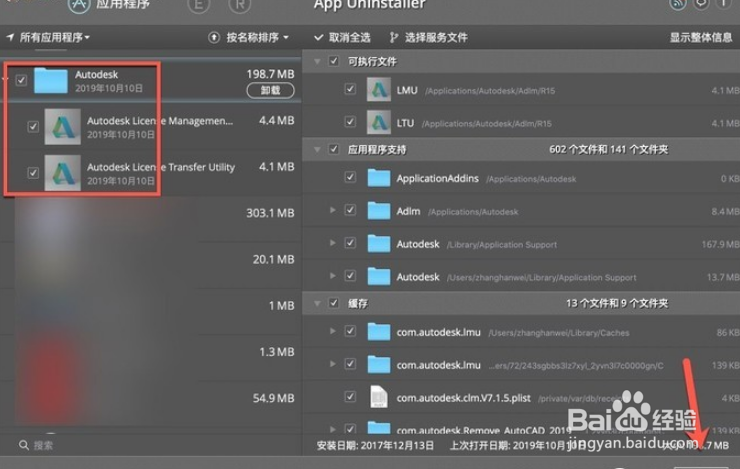
Task: Select the 54.9 MB app row
Action: [151, 404]
